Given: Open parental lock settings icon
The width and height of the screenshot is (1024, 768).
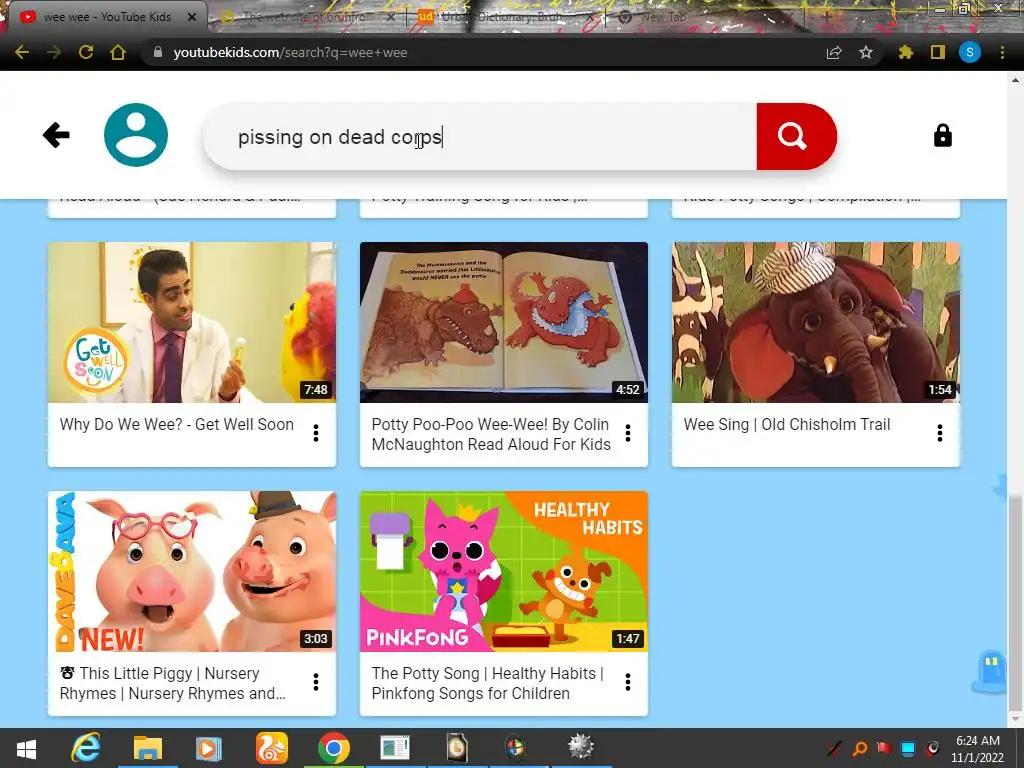Looking at the screenshot, I should [942, 136].
